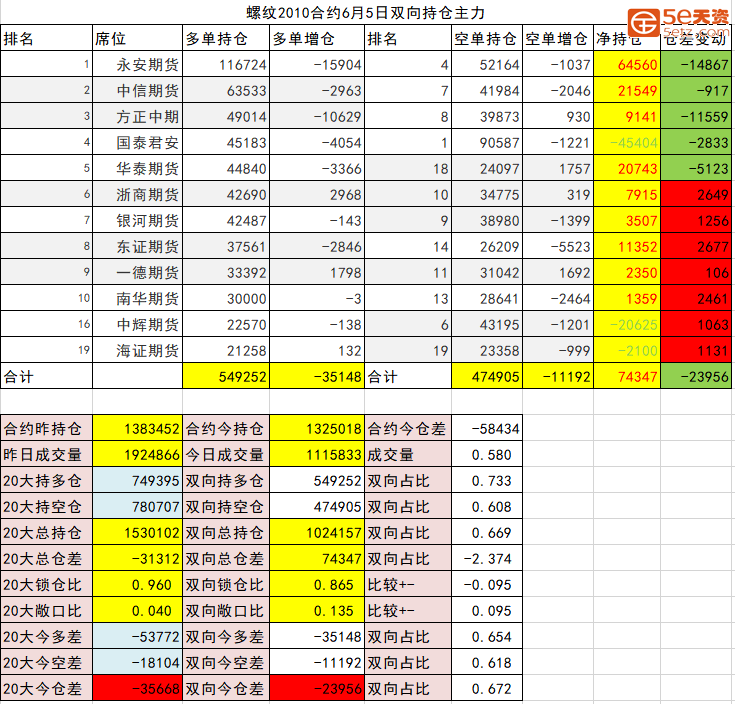The height and width of the screenshot is (704, 735).
Task: Select value -18104 for 20大今空差
Action: [x=137, y=662]
